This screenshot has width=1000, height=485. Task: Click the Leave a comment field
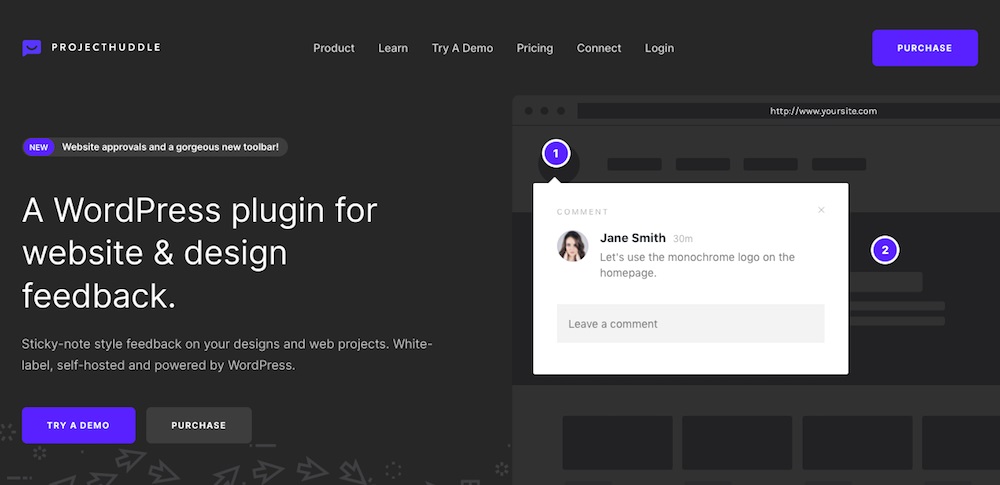click(690, 324)
